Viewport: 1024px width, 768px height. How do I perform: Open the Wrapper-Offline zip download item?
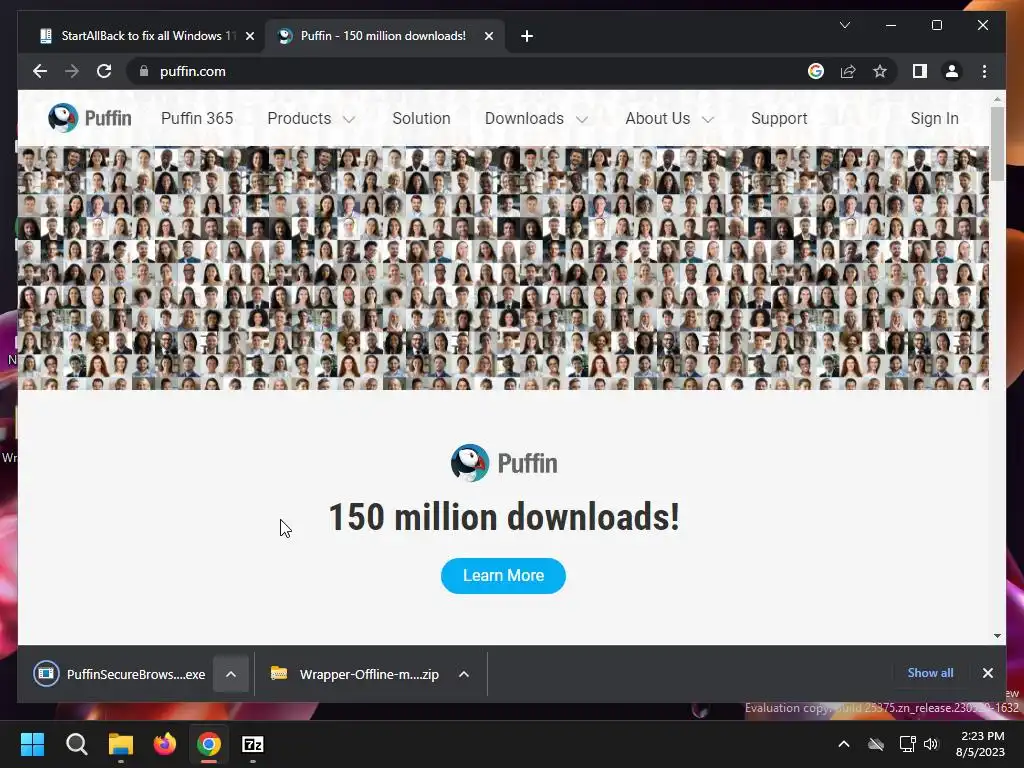tap(355, 674)
